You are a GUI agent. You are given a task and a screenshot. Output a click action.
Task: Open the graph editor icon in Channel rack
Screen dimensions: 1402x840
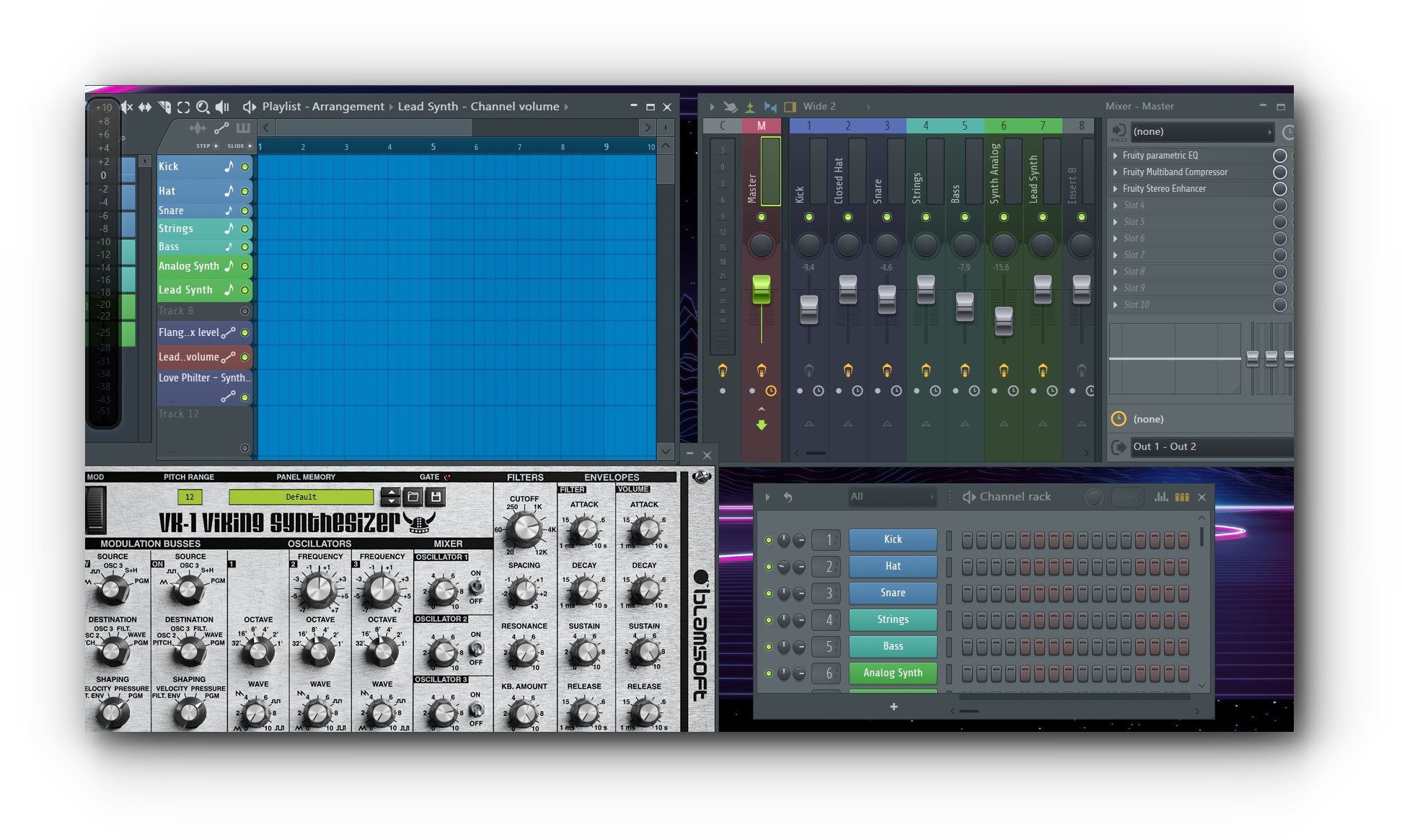tap(1162, 497)
